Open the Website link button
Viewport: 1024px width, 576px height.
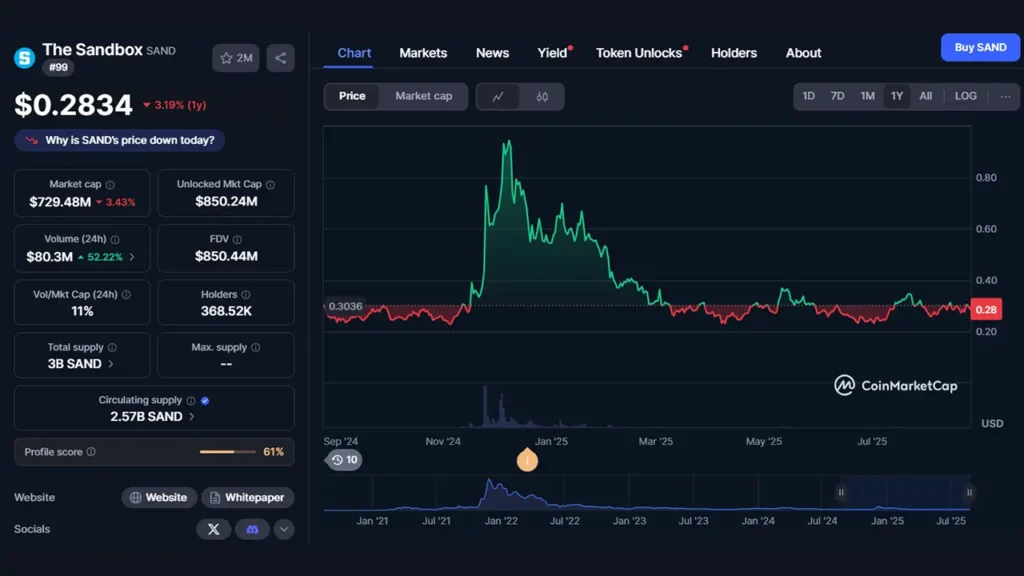point(159,498)
